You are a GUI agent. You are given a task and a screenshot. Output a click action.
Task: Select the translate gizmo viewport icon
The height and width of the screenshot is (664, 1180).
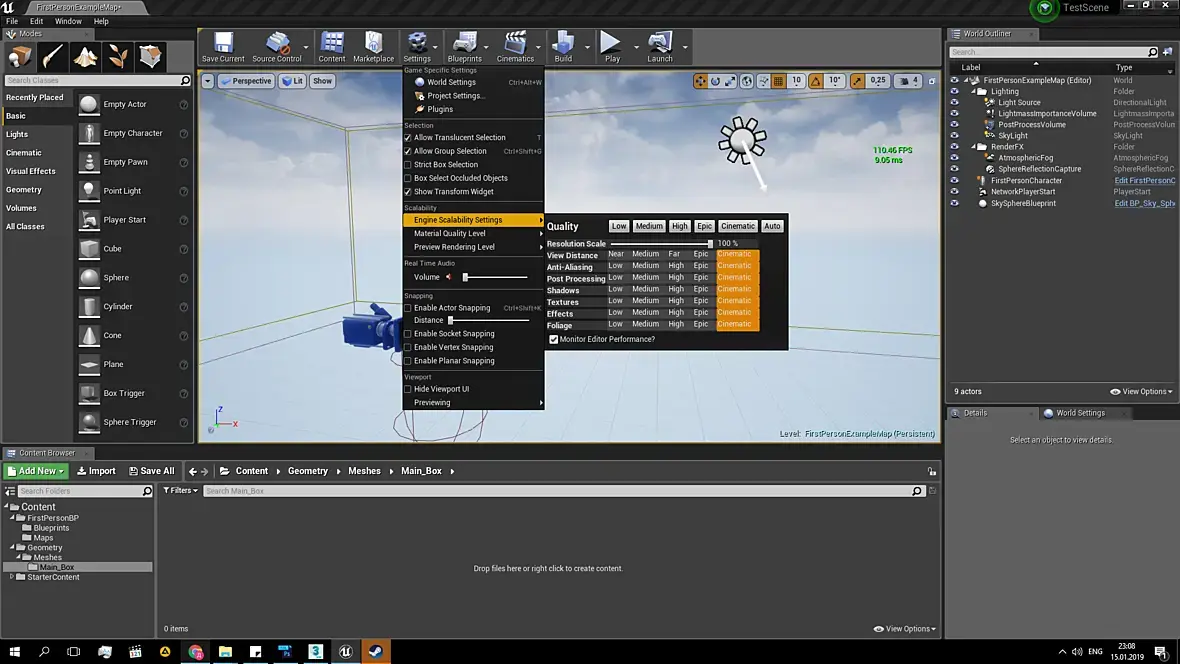(700, 81)
